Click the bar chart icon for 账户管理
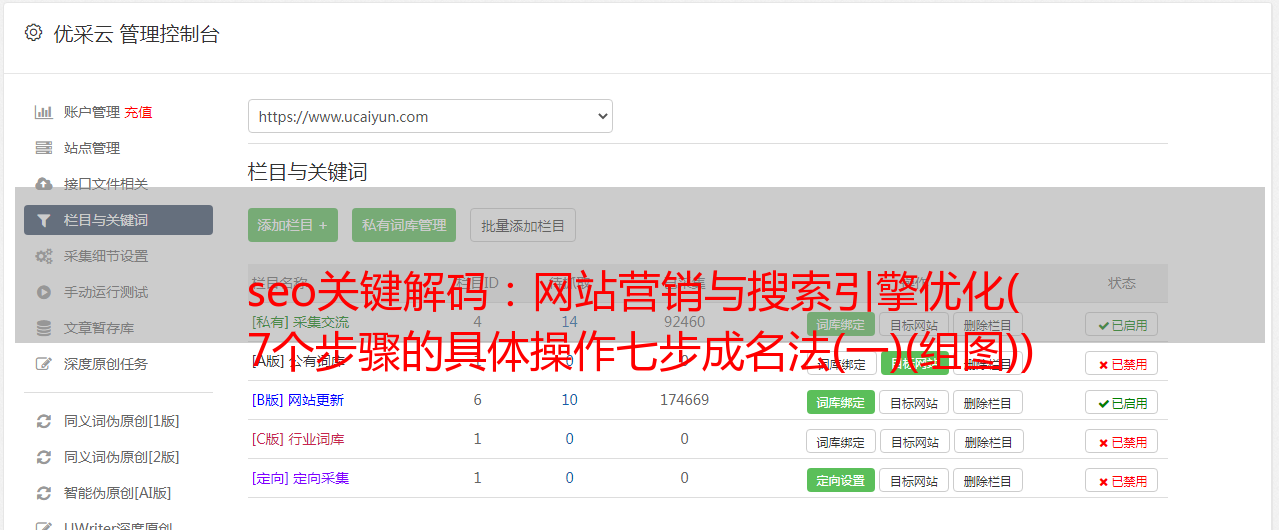This screenshot has height=530, width=1279. 44,112
